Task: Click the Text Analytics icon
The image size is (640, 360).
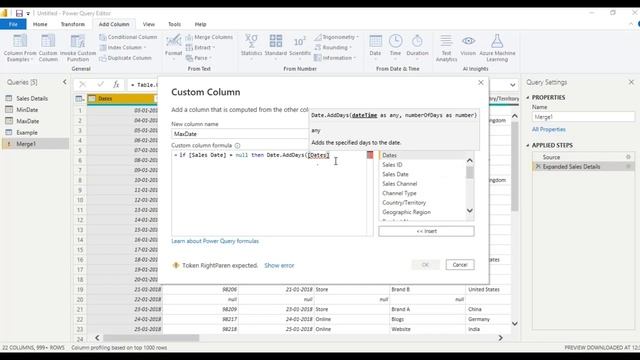Action: (446, 47)
